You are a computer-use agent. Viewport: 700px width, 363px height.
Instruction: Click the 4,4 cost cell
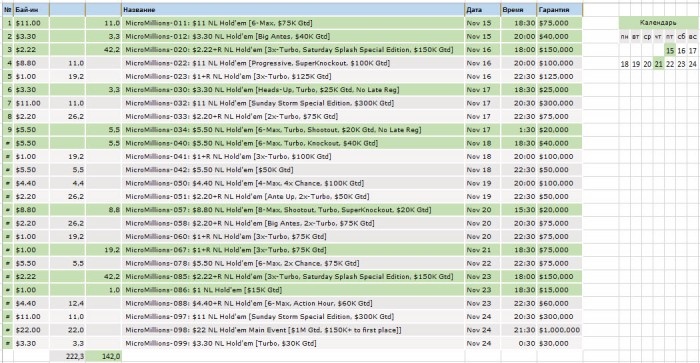coord(67,183)
